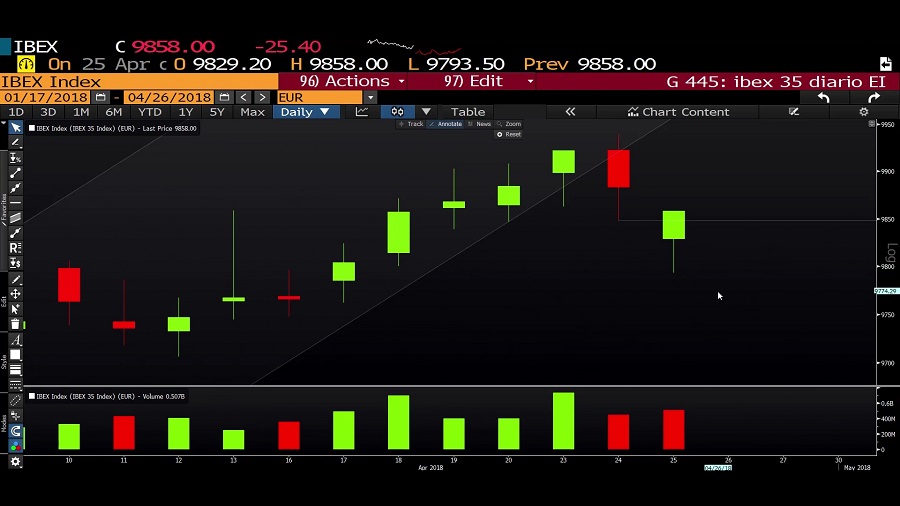Click the export page icon at top right
The height and width of the screenshot is (506, 900).
(886, 63)
